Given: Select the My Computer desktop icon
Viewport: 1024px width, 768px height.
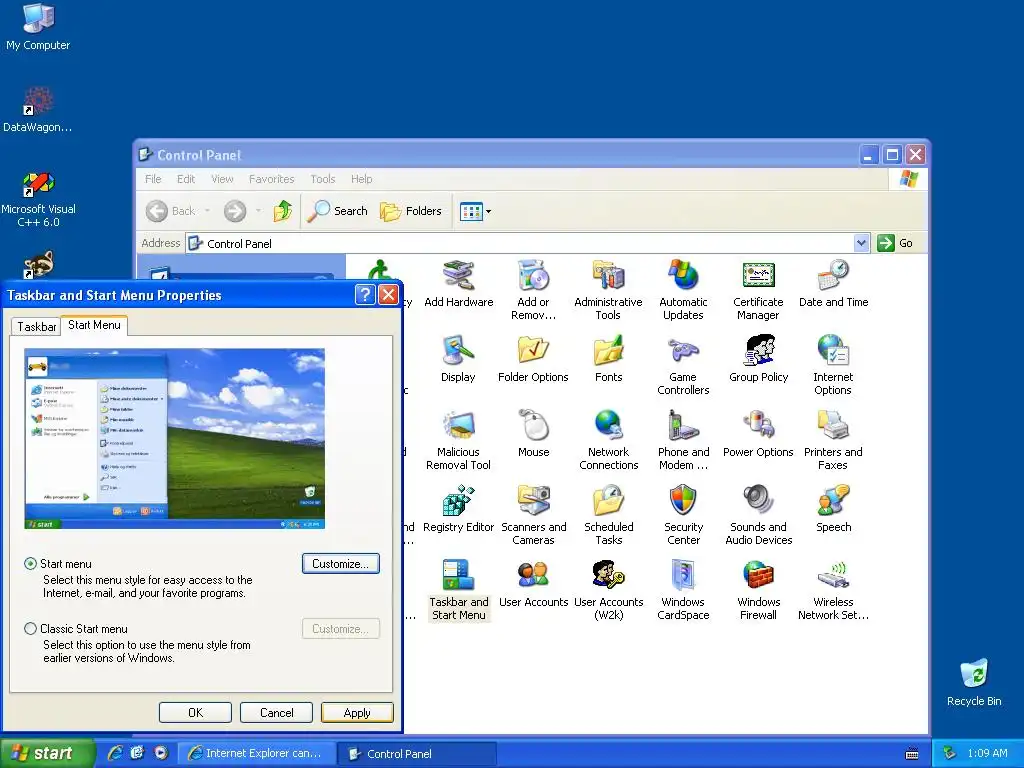Looking at the screenshot, I should 38,26.
